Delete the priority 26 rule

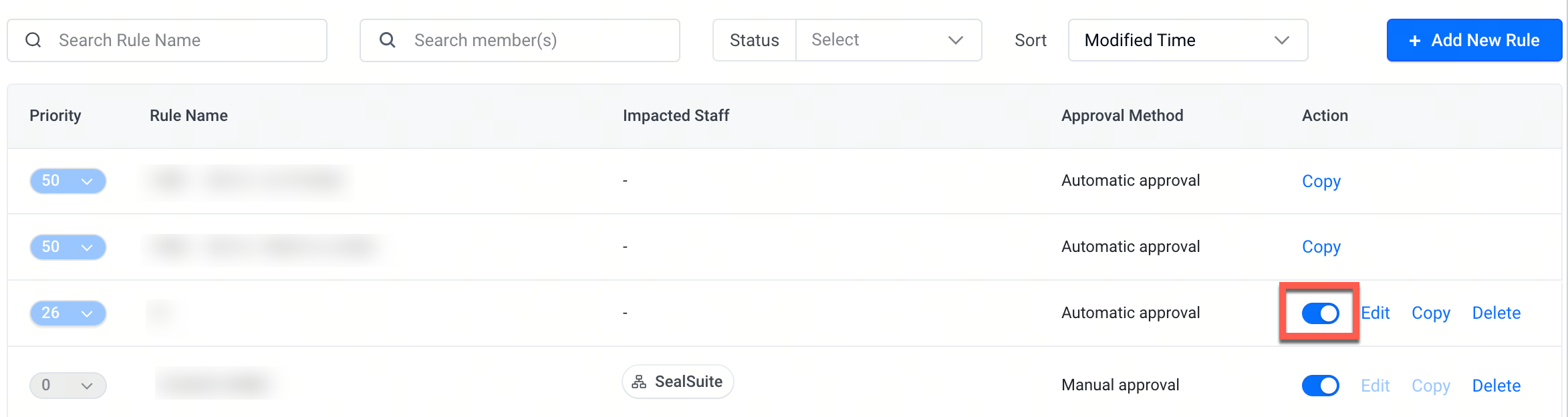tap(1496, 313)
